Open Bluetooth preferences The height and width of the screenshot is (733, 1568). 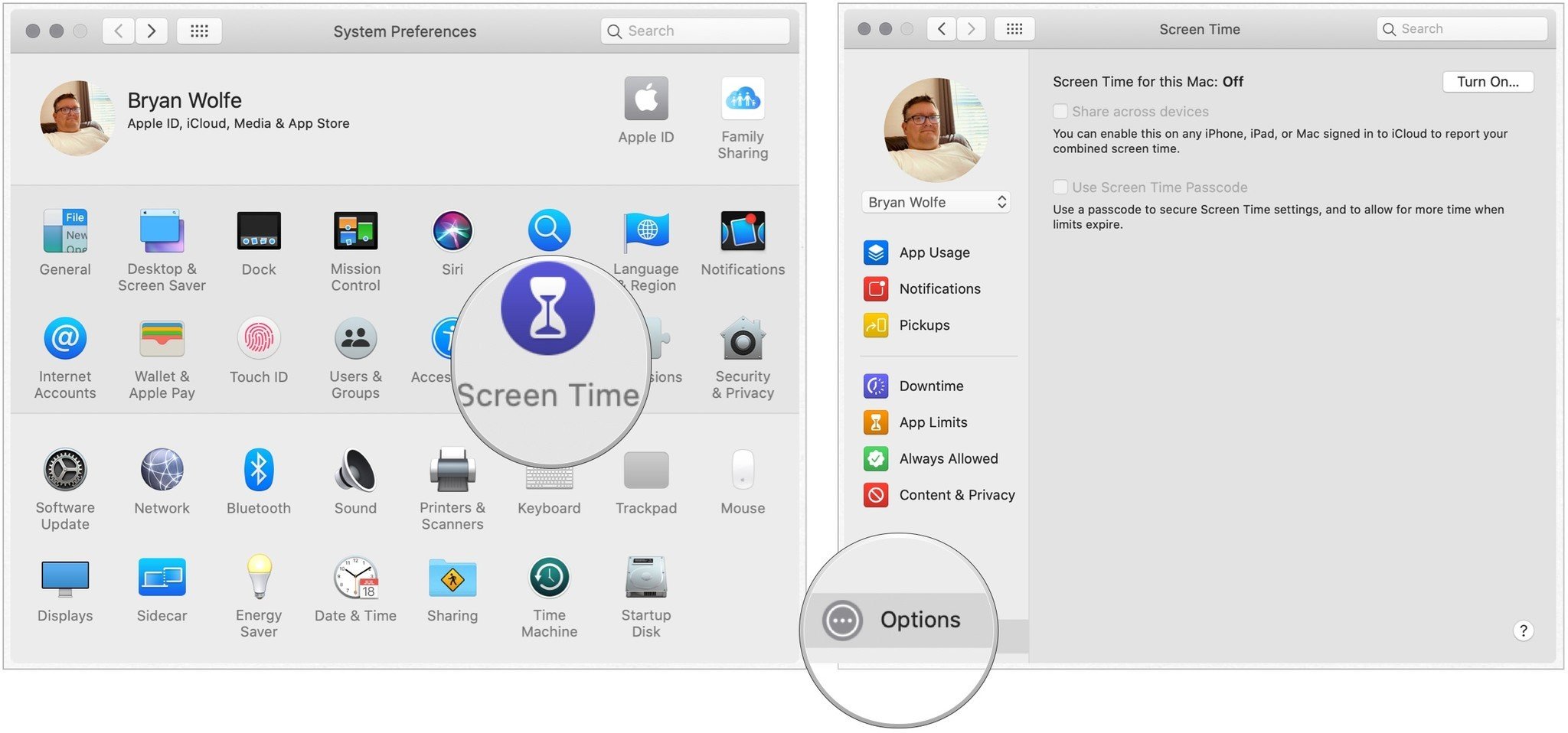tap(259, 481)
